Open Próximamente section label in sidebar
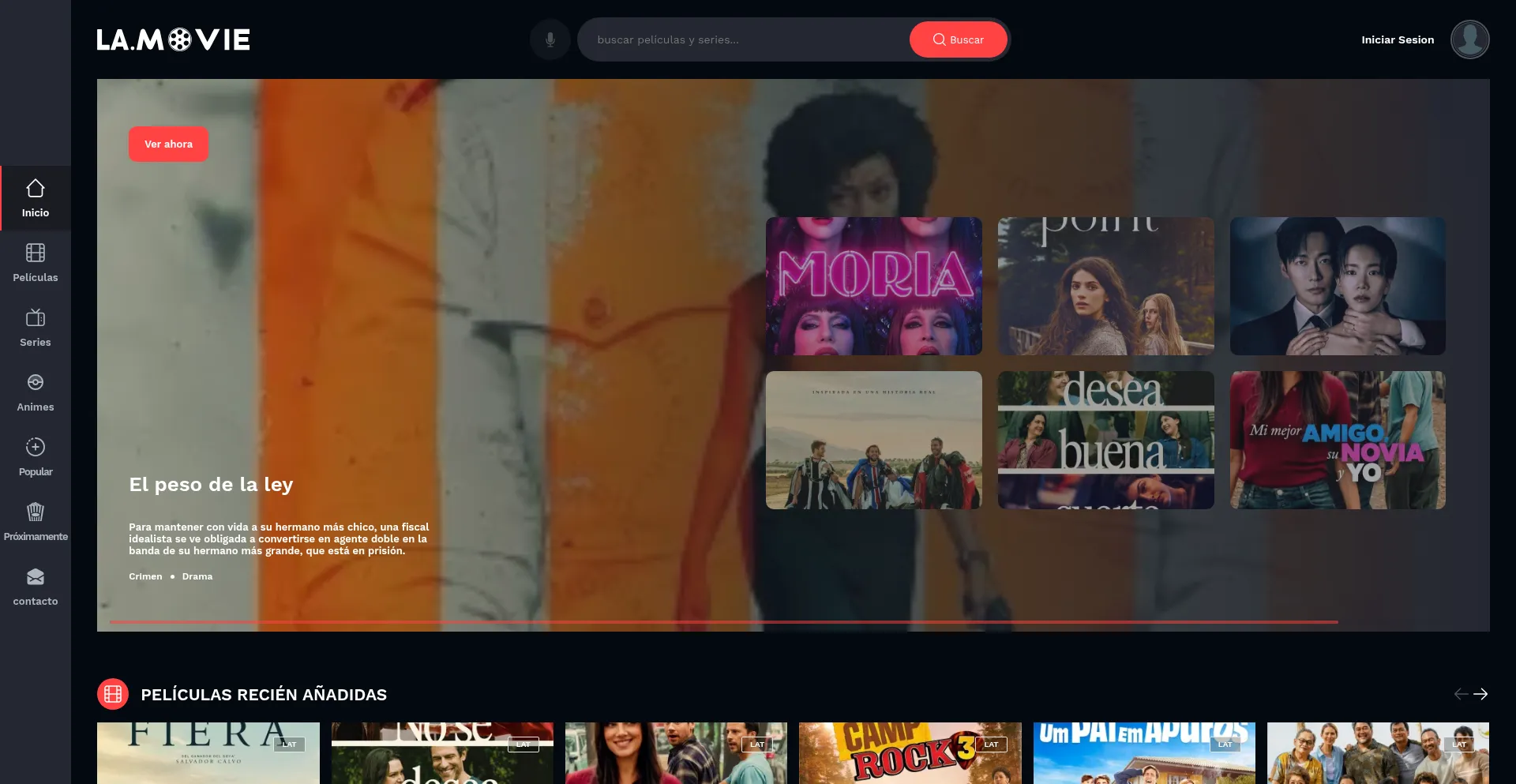This screenshot has width=1516, height=784. tap(36, 537)
